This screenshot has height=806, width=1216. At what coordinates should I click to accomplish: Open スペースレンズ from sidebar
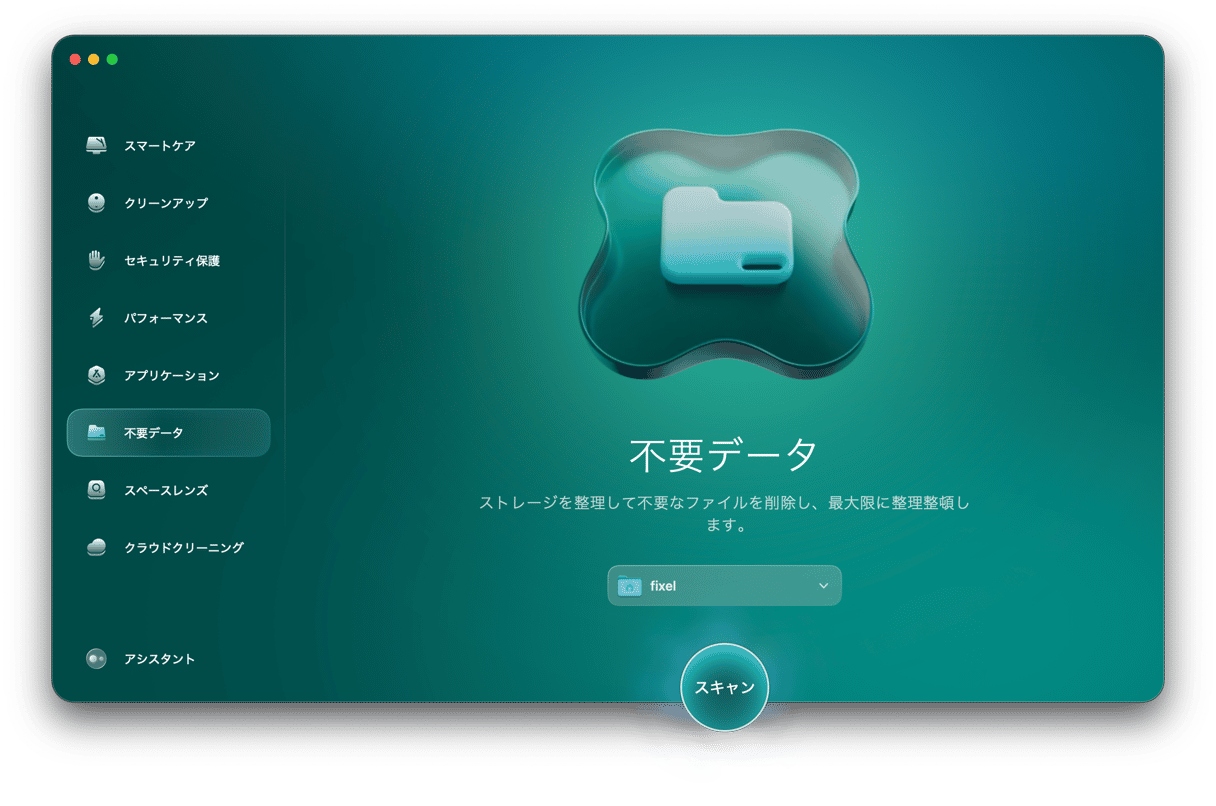coord(166,491)
